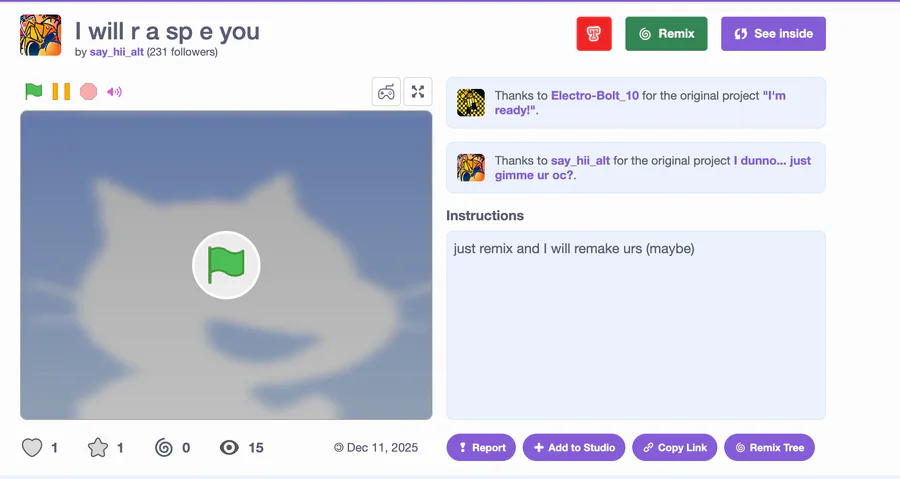Start project with the big center green flag
This screenshot has height=479, width=900.
[226, 265]
